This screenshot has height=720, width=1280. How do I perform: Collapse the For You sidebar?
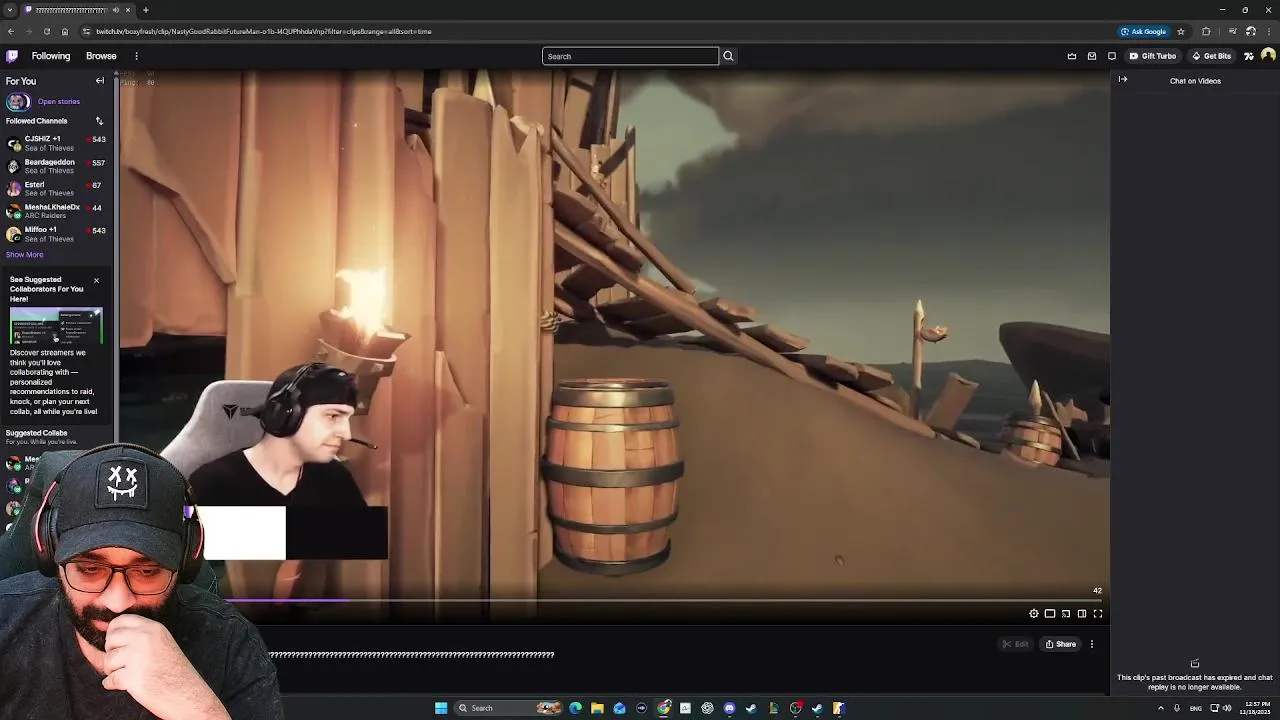[100, 81]
